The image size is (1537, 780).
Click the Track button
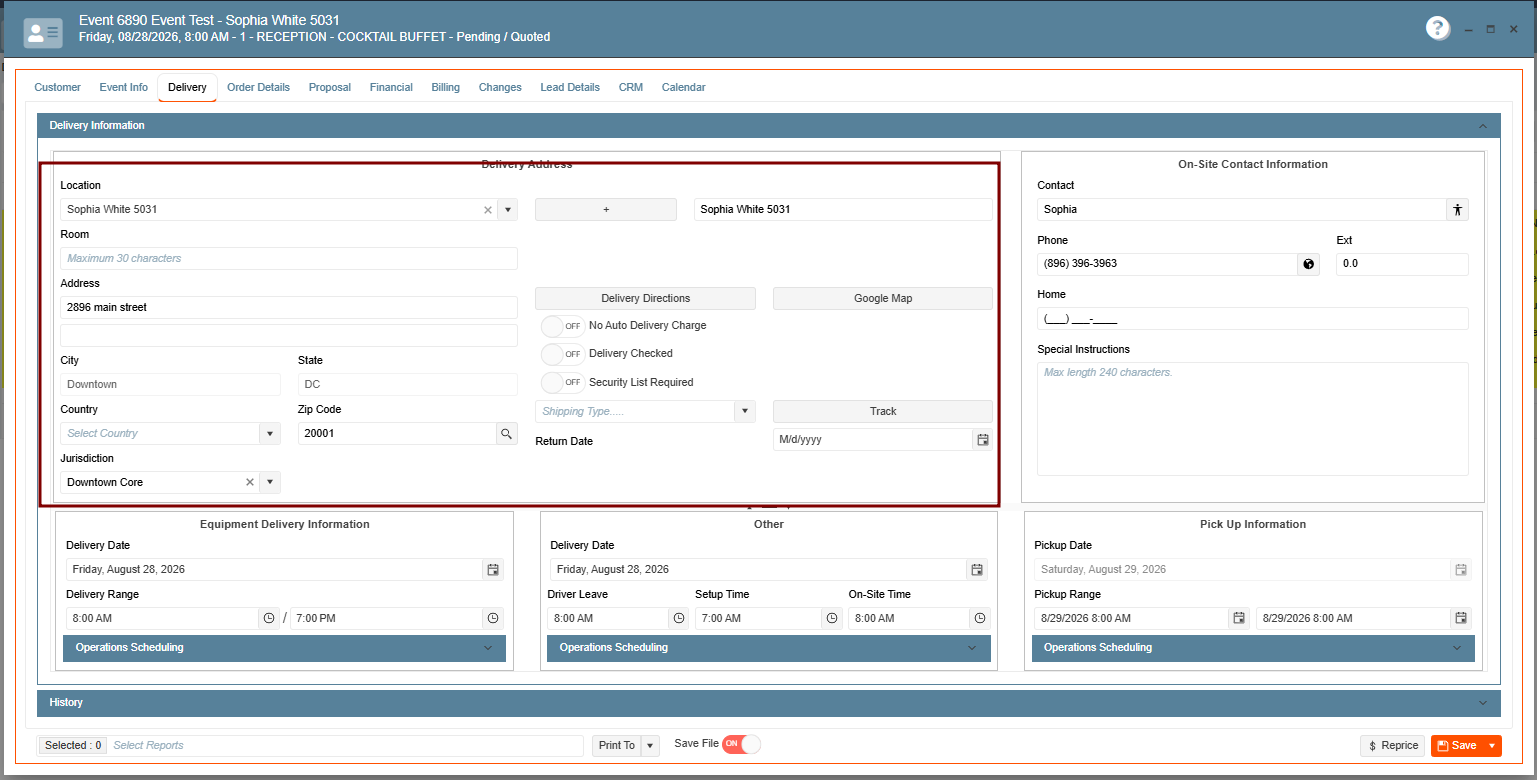tap(883, 412)
